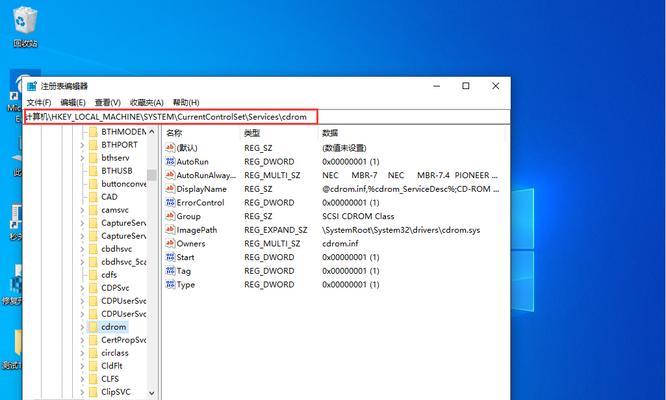Click the tree pane vertical scrollbar thumb

(x=152, y=175)
